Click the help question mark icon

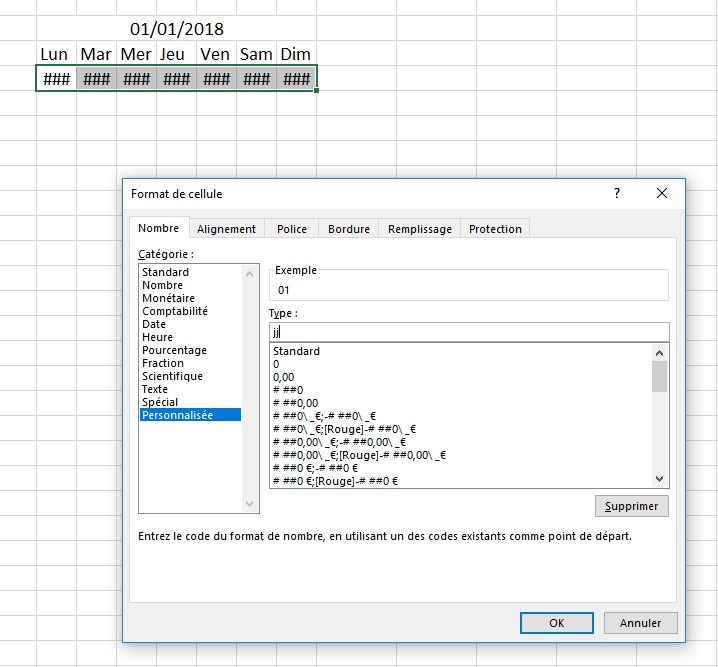[617, 193]
